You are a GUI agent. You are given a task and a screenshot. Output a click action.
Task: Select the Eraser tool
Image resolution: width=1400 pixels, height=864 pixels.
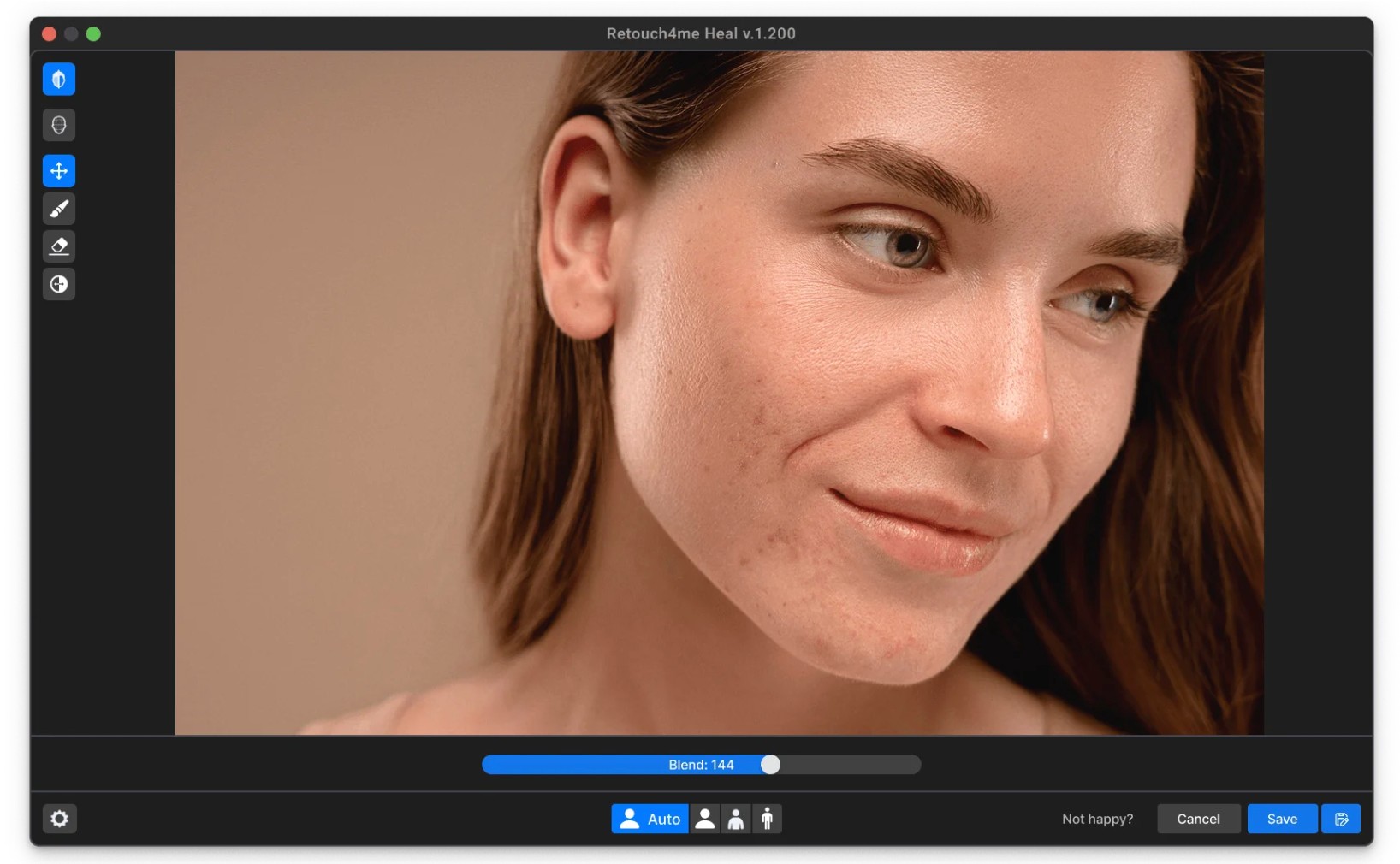(59, 246)
